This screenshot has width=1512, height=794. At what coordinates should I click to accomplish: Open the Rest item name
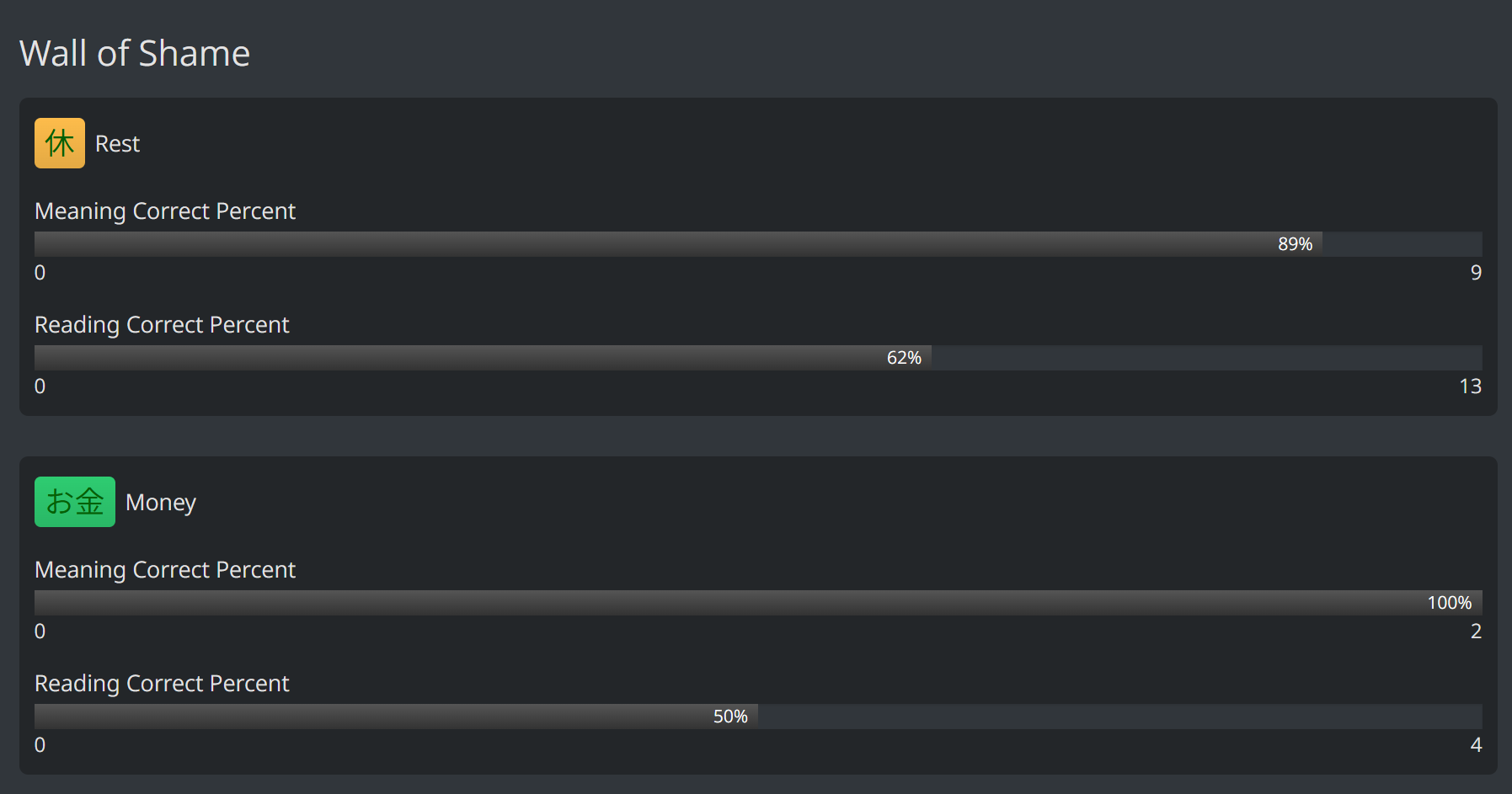(x=117, y=144)
